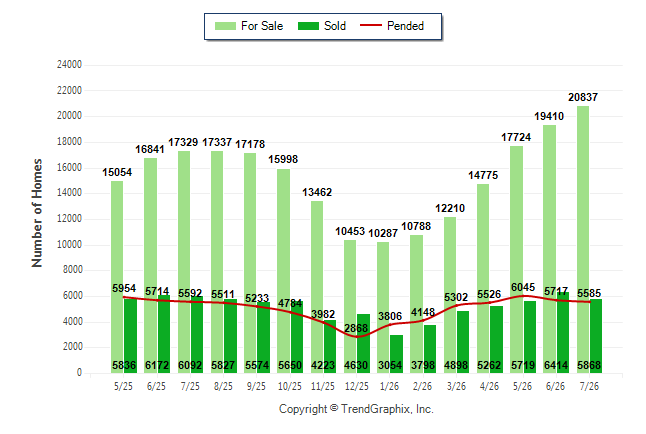Click the Sold dark green legend swatch
Screen dimensions: 646x434
[308, 26]
